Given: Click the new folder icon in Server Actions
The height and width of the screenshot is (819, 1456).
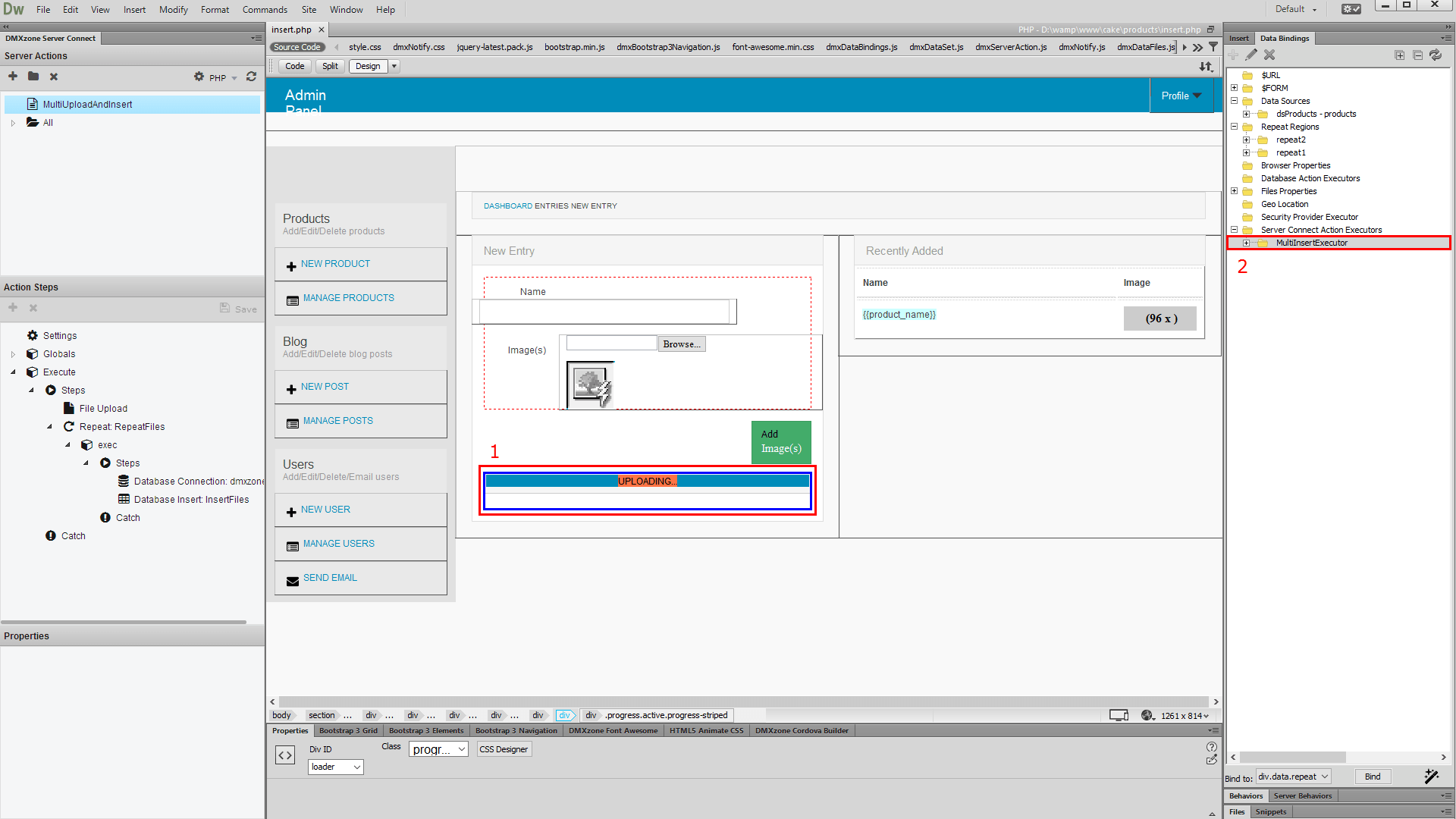Looking at the screenshot, I should click(x=33, y=77).
